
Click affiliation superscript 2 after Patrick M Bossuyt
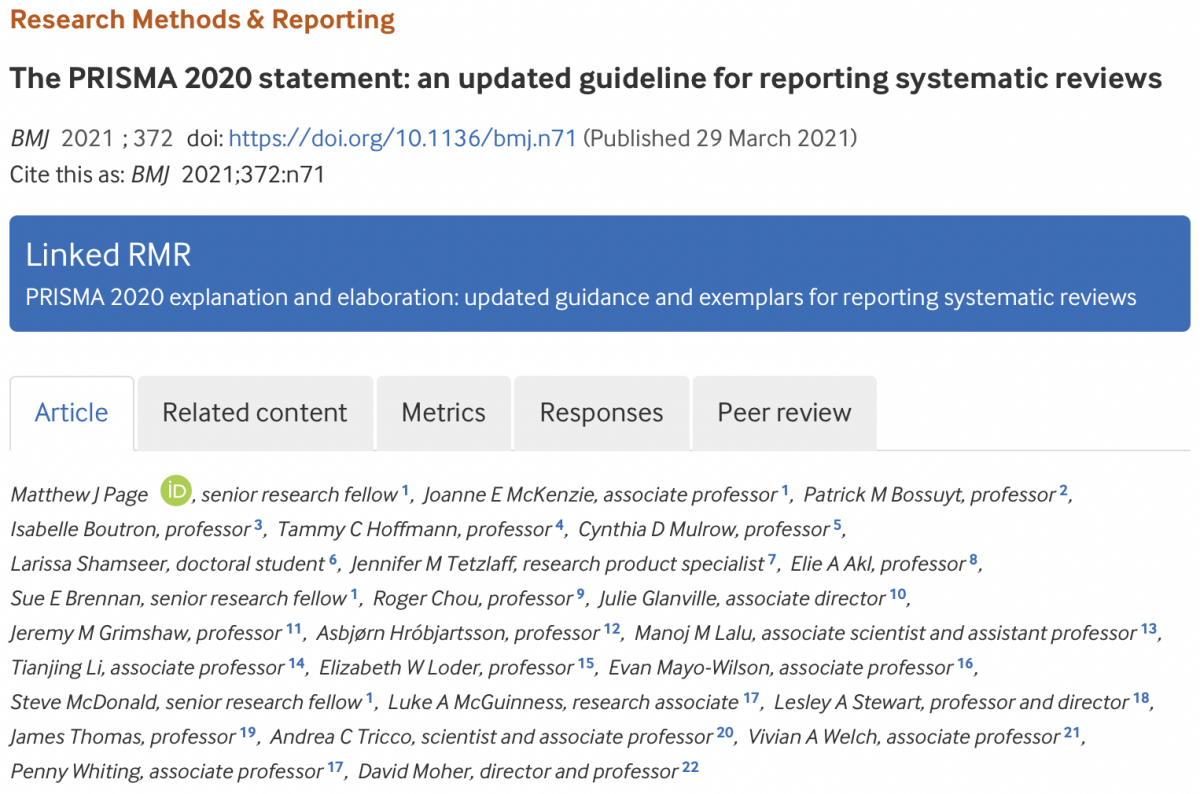[x=1064, y=490]
